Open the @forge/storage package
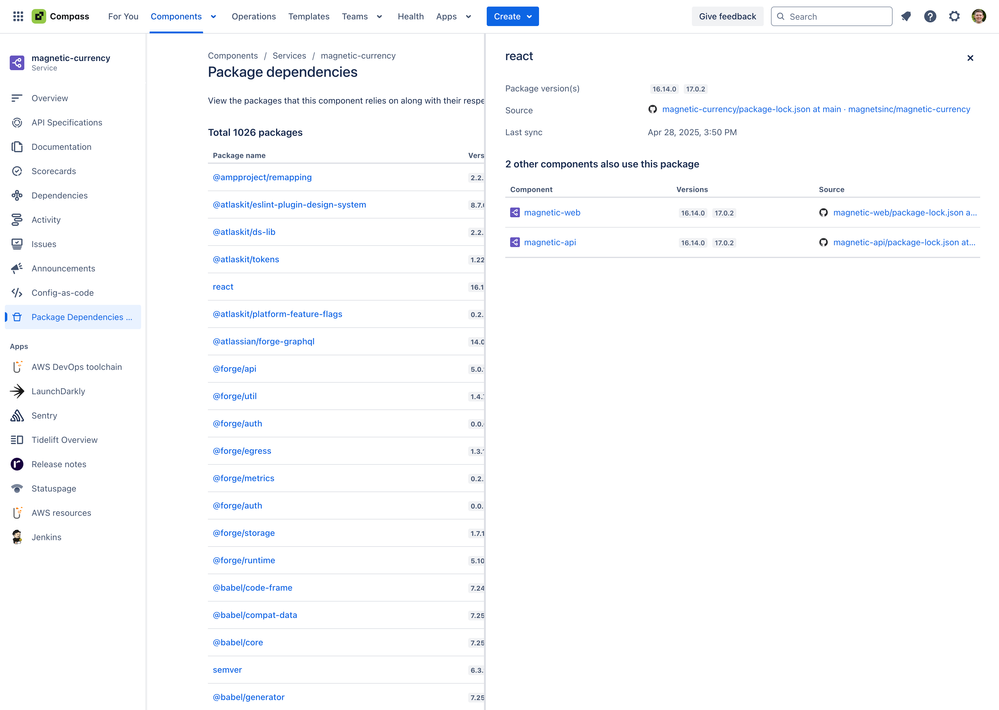The image size is (999, 710). click(x=244, y=533)
